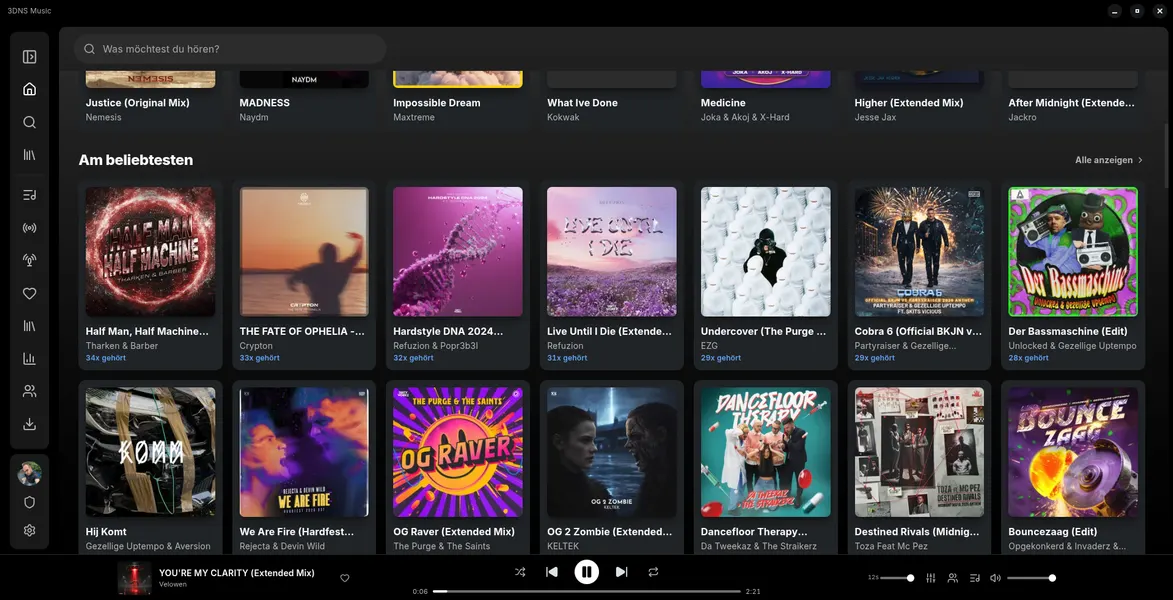The width and height of the screenshot is (1173, 600).
Task: Open settings via the gear icon
Action: (x=29, y=530)
